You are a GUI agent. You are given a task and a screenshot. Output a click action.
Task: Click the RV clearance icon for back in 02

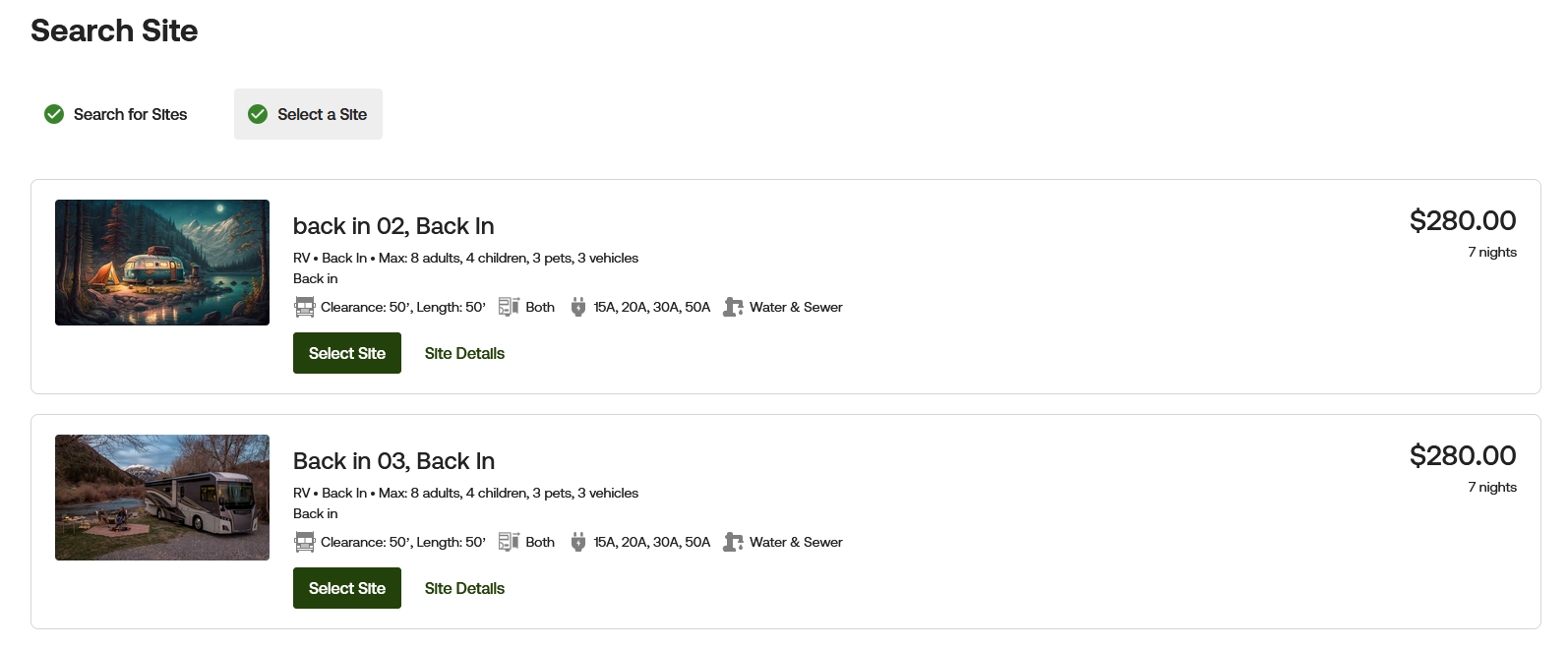click(304, 307)
